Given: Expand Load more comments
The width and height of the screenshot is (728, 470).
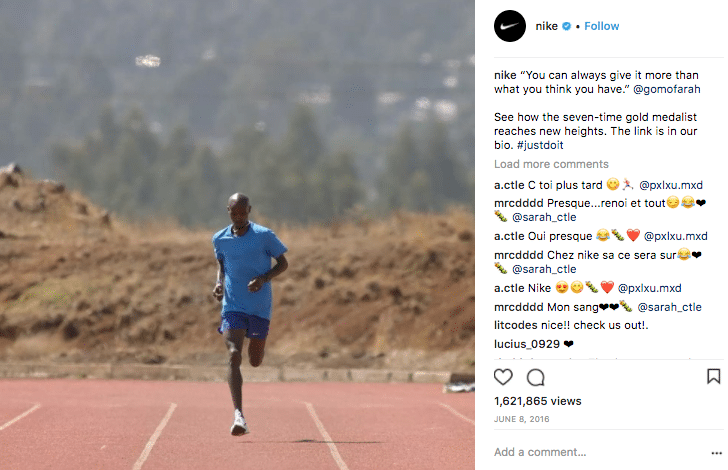Looking at the screenshot, I should pos(551,164).
